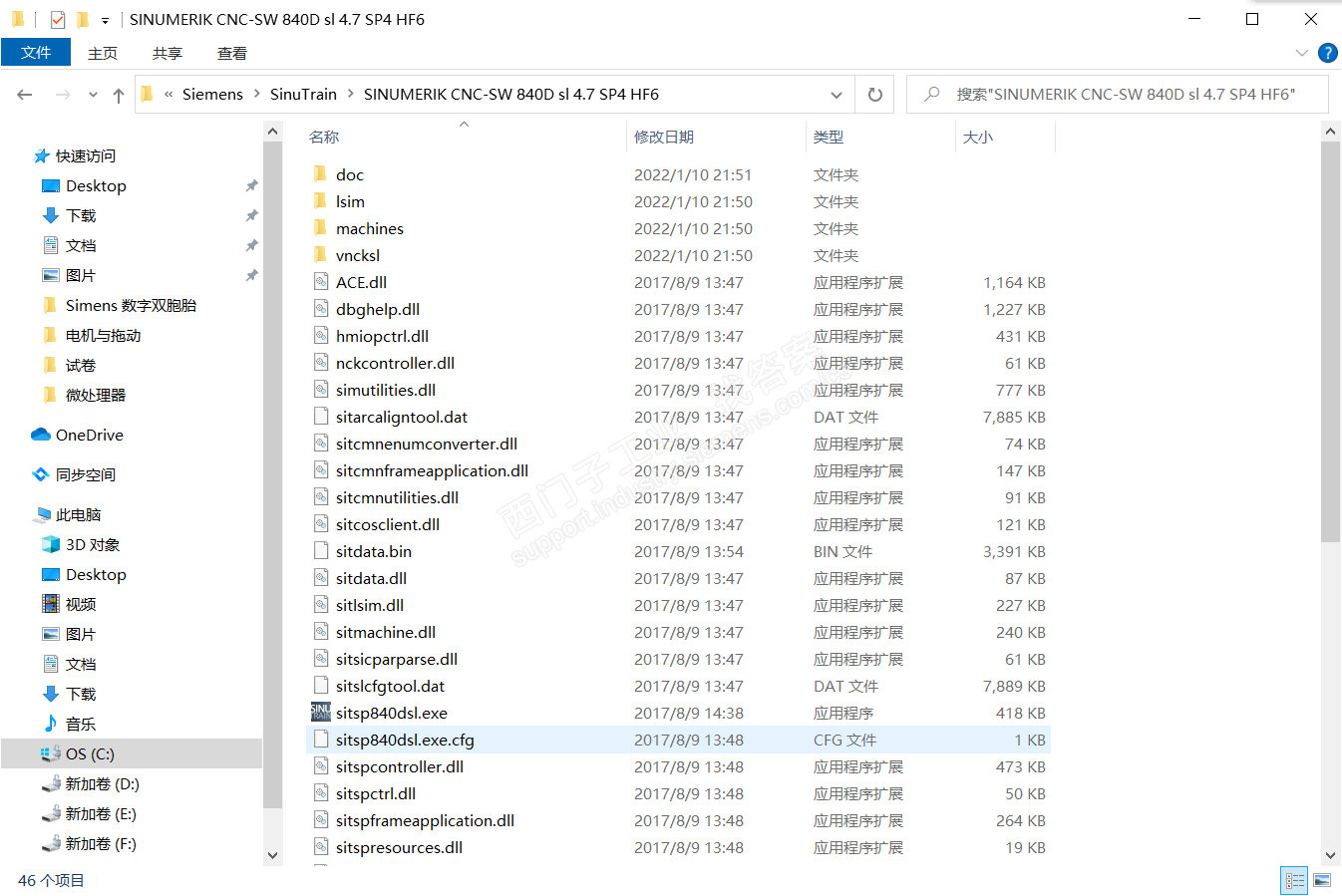
Task: Click pin icon beside quick-access 图片
Action: tap(251, 275)
